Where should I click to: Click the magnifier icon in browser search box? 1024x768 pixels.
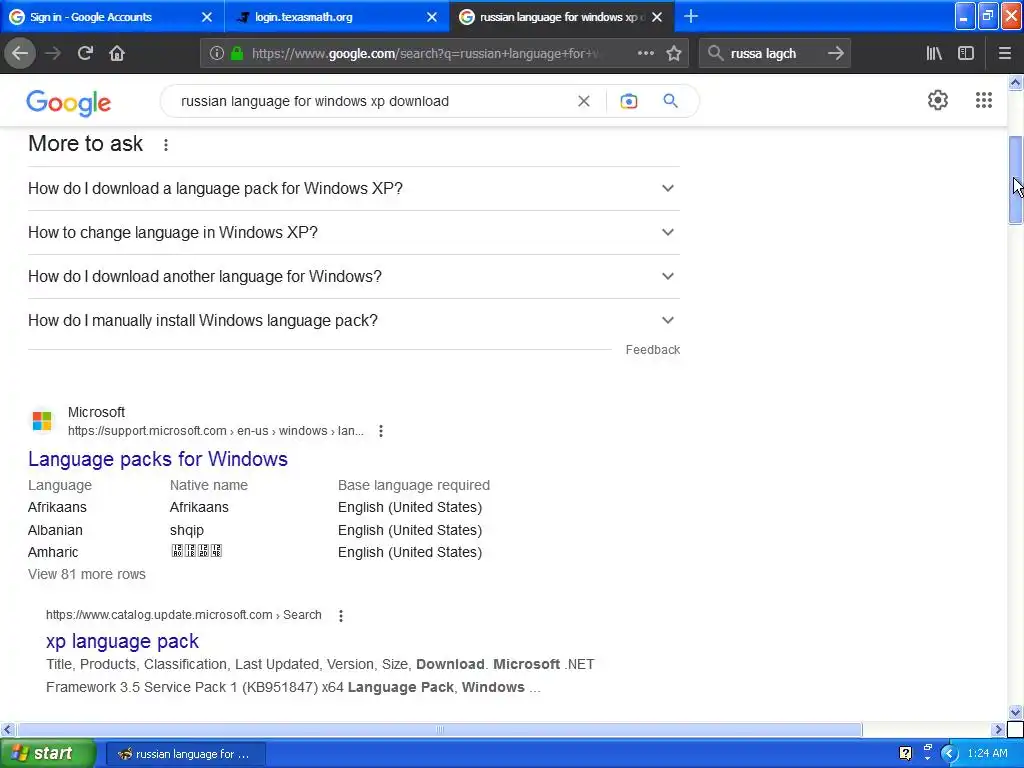tap(715, 53)
